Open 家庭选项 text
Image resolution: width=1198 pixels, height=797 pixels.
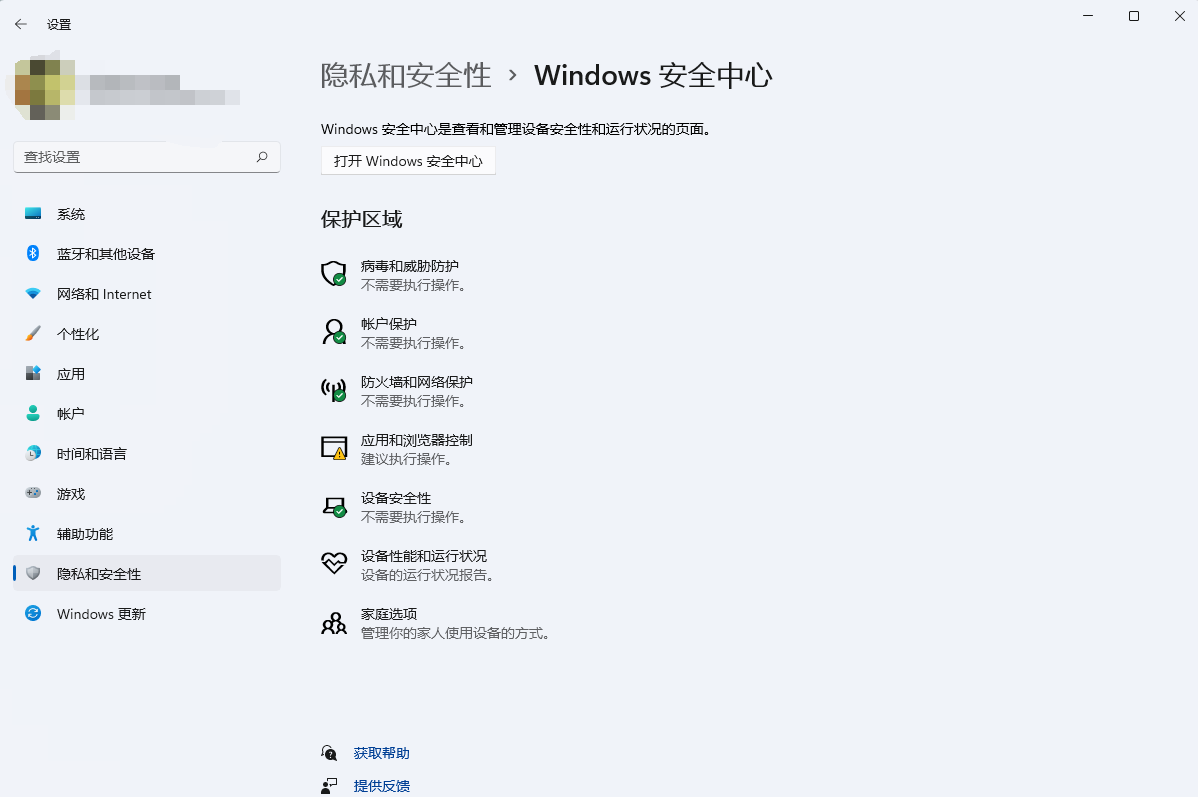(389, 614)
